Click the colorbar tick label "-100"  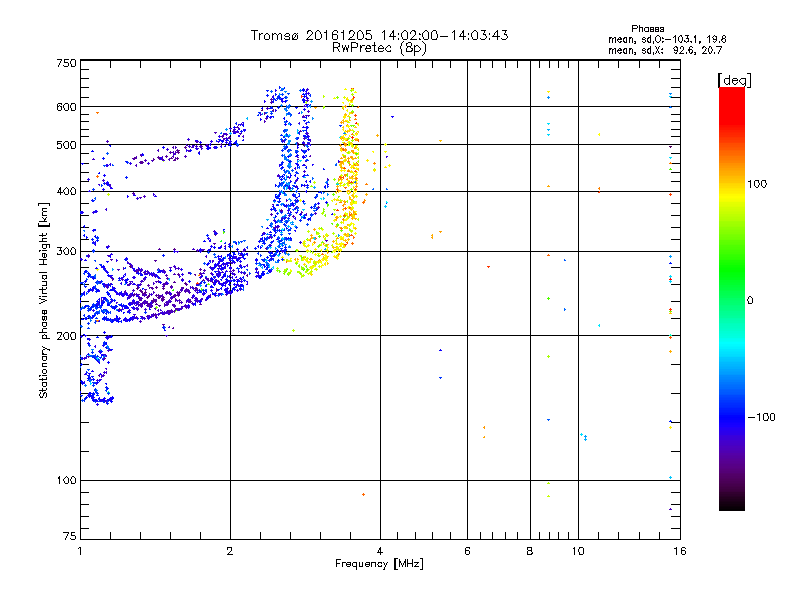(x=762, y=417)
